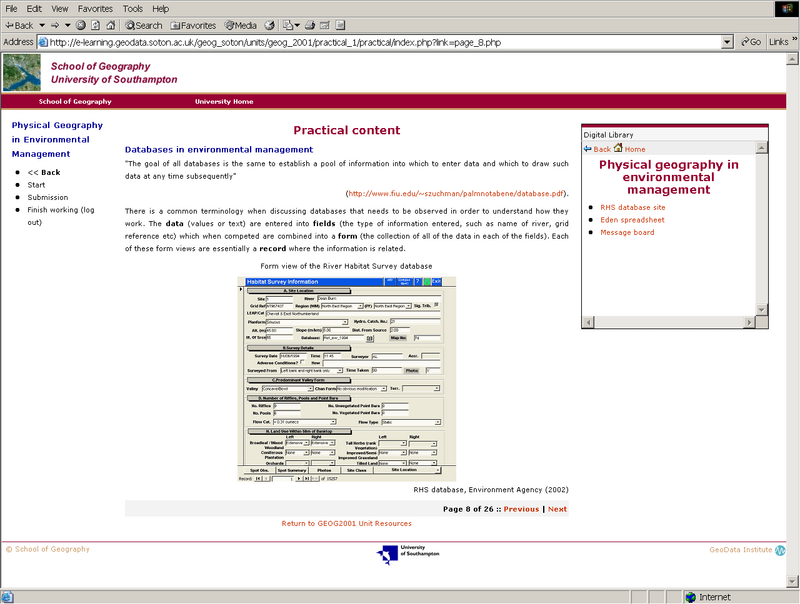Click the '<< Back' sidebar link
The image size is (800, 604).
point(44,172)
